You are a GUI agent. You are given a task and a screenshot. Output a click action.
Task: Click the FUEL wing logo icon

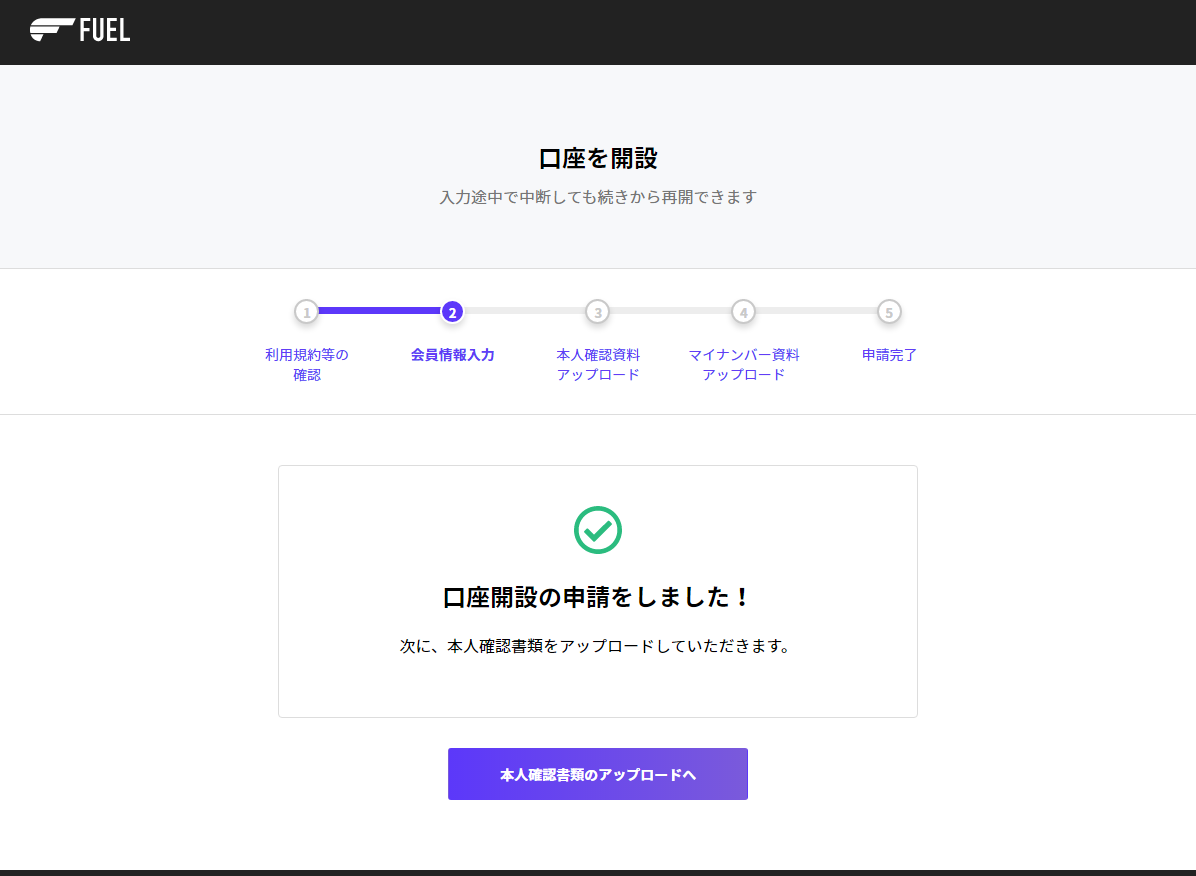51,31
